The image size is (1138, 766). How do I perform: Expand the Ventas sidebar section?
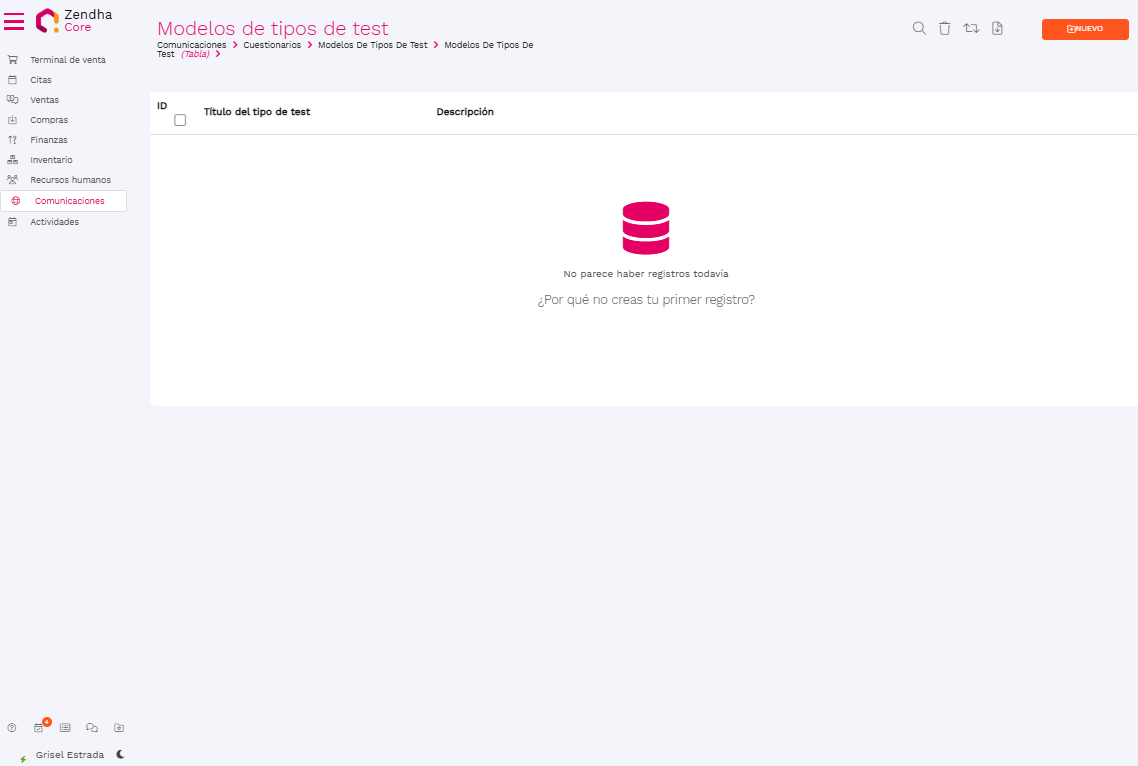[44, 100]
